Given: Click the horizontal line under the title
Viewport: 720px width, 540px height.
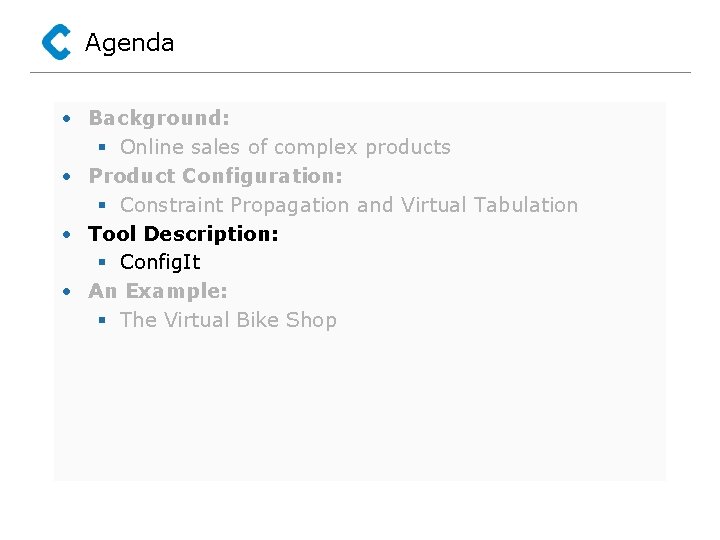Looking at the screenshot, I should (360, 72).
